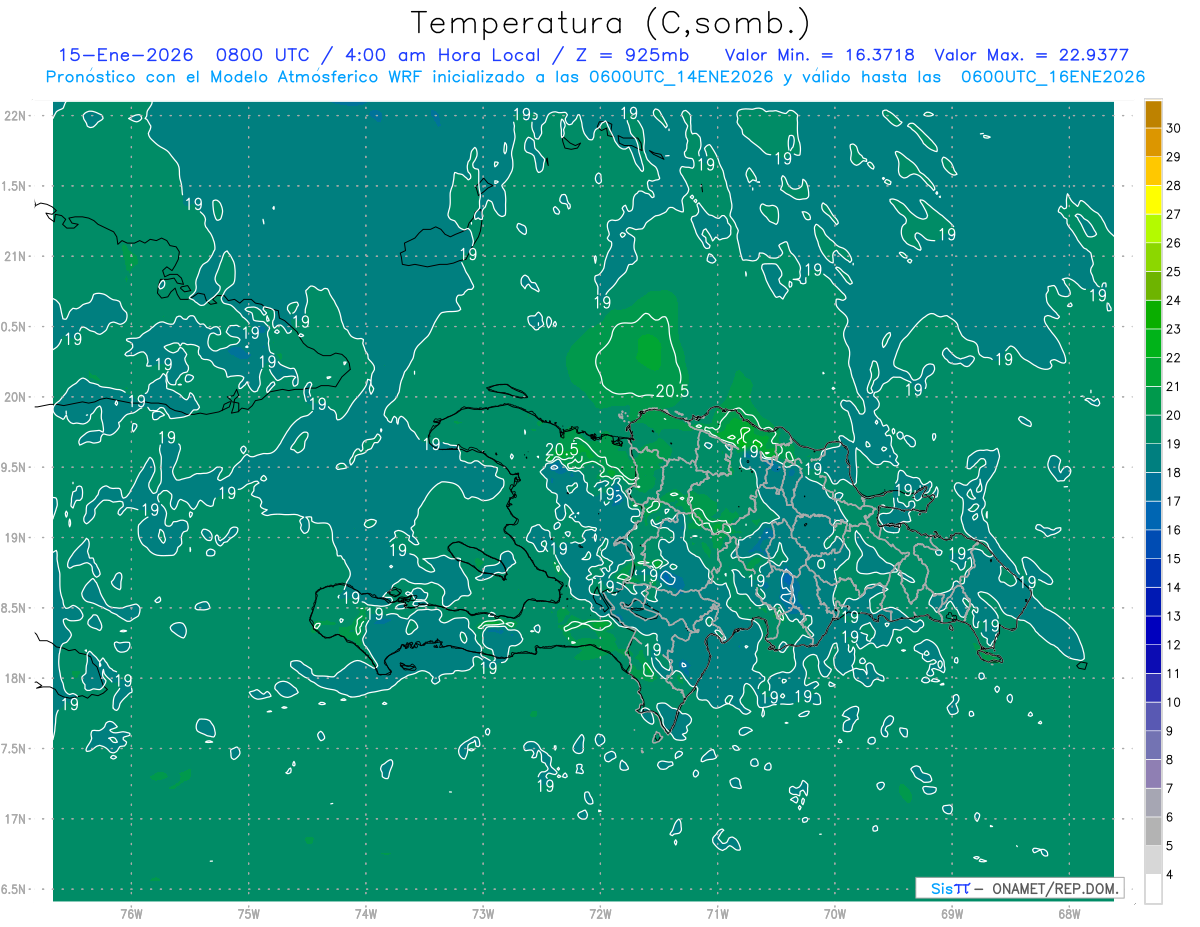Click the '20.5' contour label just above 20N
Image resolution: width=1200 pixels, height=927 pixels.
click(x=672, y=392)
